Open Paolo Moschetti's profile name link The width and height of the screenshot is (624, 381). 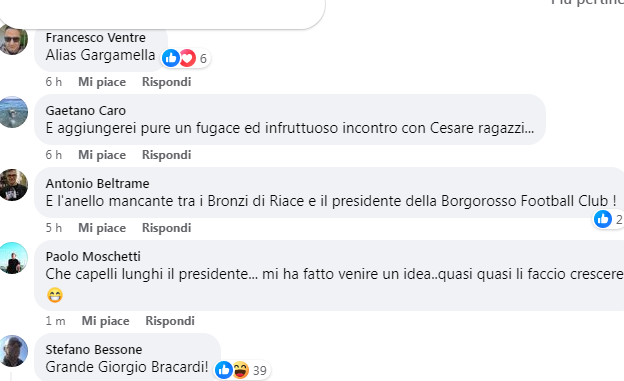(x=93, y=256)
